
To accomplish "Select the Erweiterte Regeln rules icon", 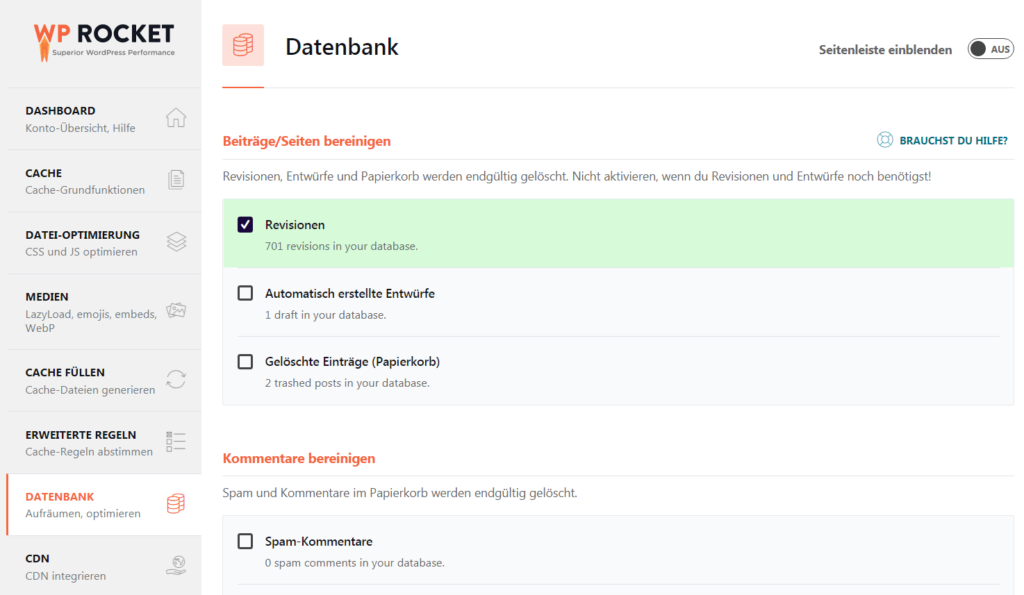I will [x=176, y=441].
